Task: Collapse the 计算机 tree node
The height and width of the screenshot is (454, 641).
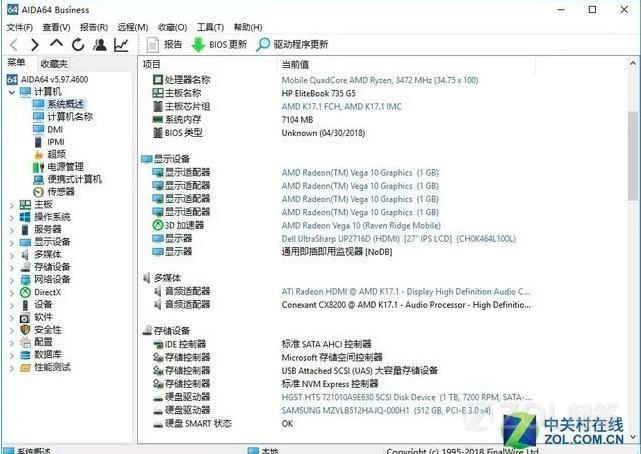Action: click(x=11, y=92)
